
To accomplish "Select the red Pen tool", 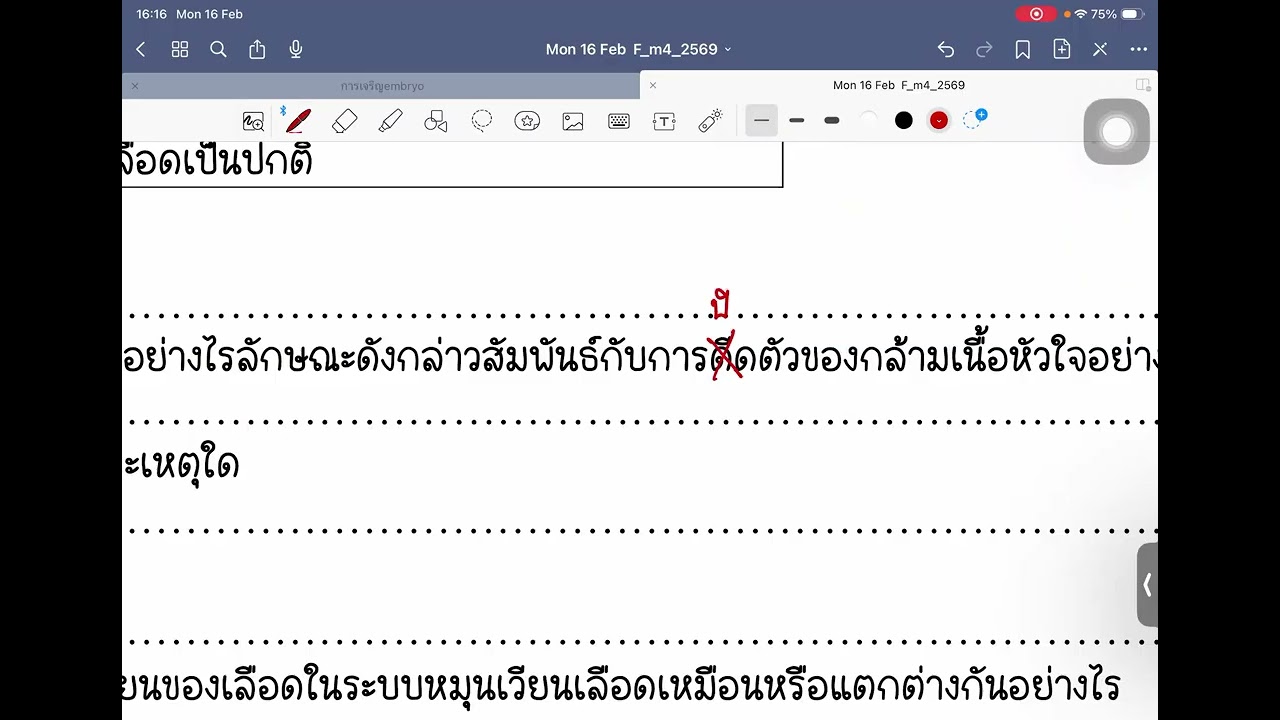I will 297,121.
